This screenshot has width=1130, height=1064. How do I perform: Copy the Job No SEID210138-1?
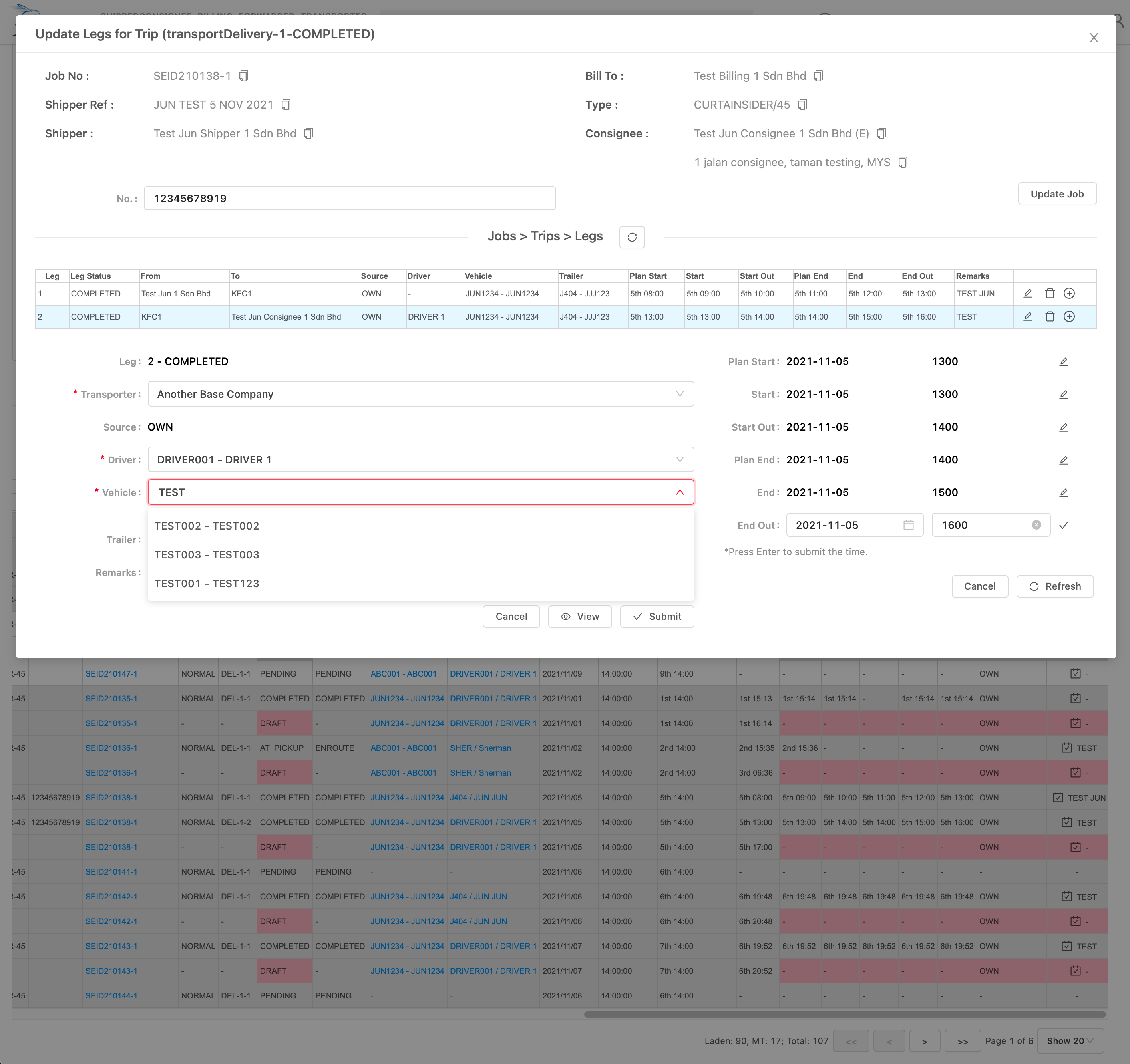coord(243,76)
